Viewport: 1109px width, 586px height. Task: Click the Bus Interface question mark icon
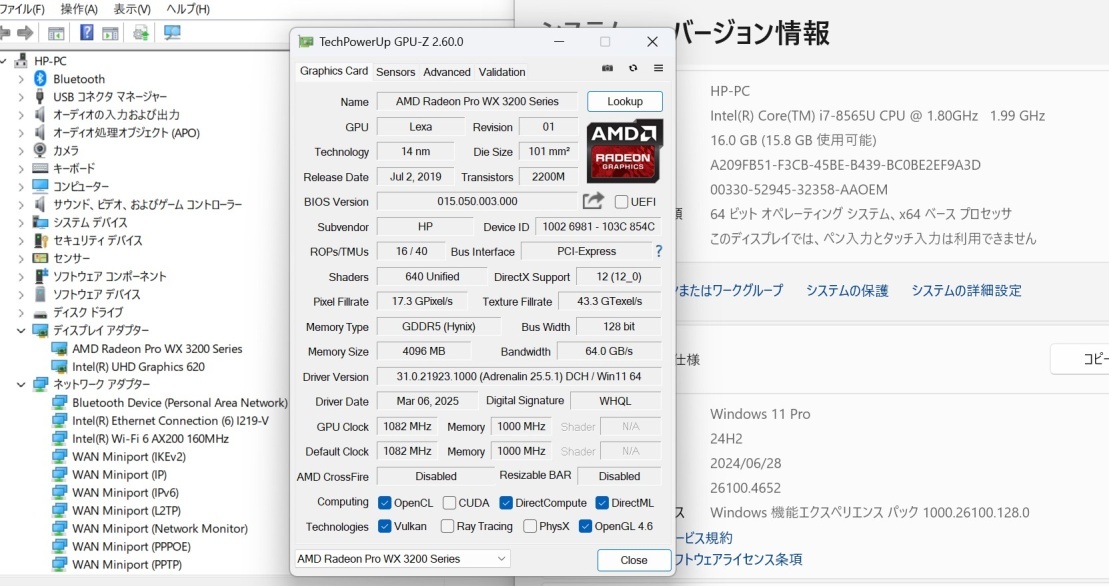click(x=658, y=251)
